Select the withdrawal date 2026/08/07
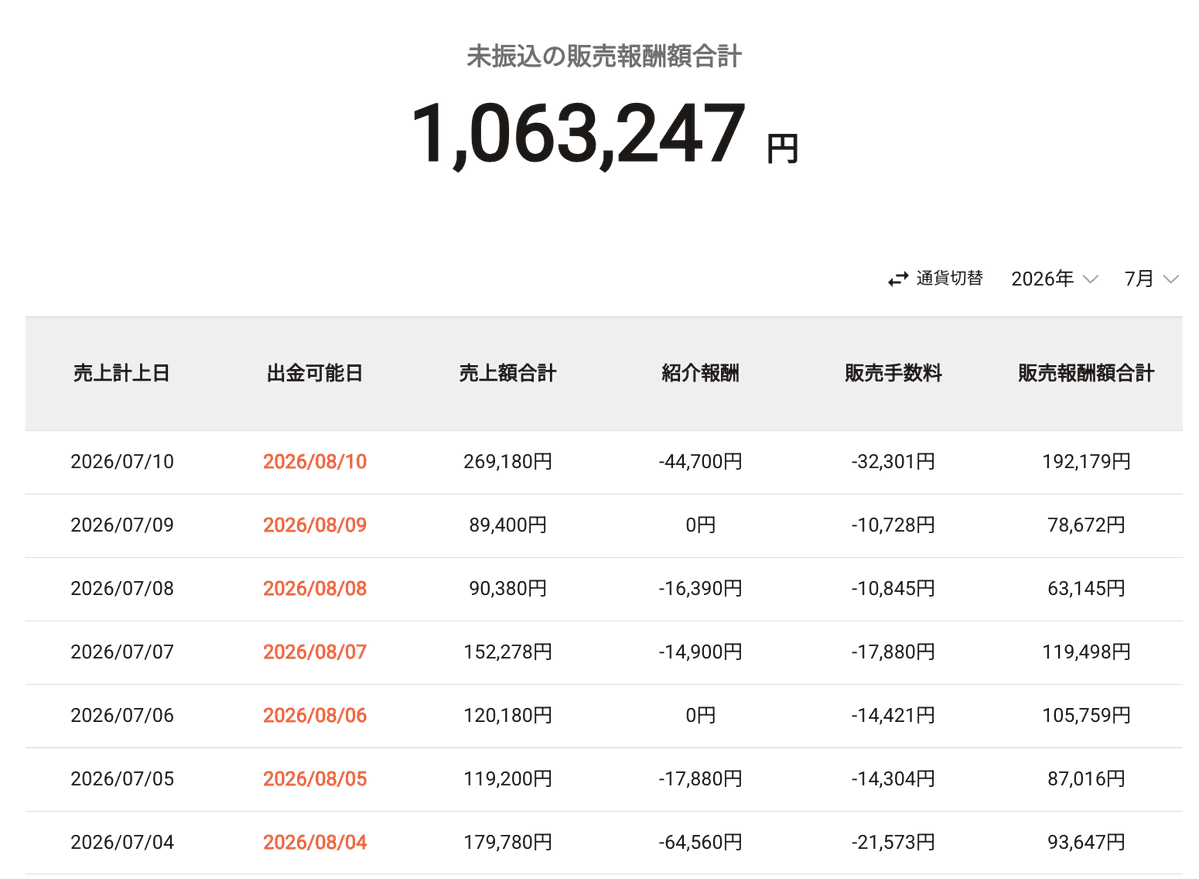Image resolution: width=1199 pixels, height=879 pixels. tap(315, 652)
